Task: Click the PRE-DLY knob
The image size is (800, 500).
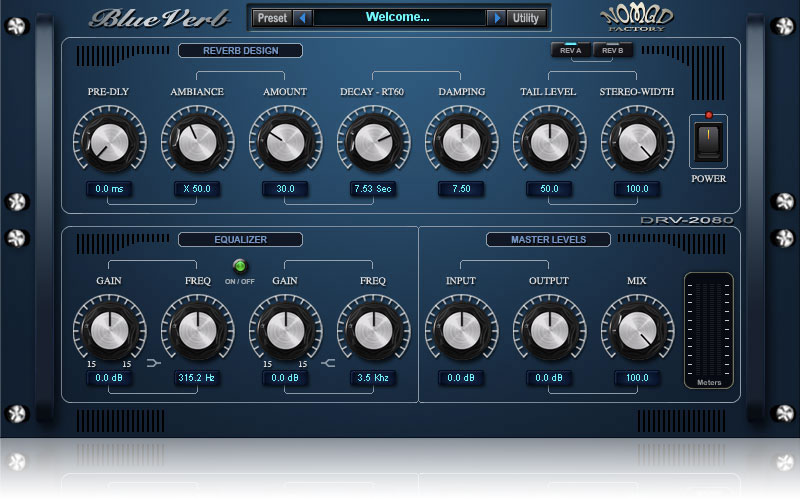Action: 108,143
